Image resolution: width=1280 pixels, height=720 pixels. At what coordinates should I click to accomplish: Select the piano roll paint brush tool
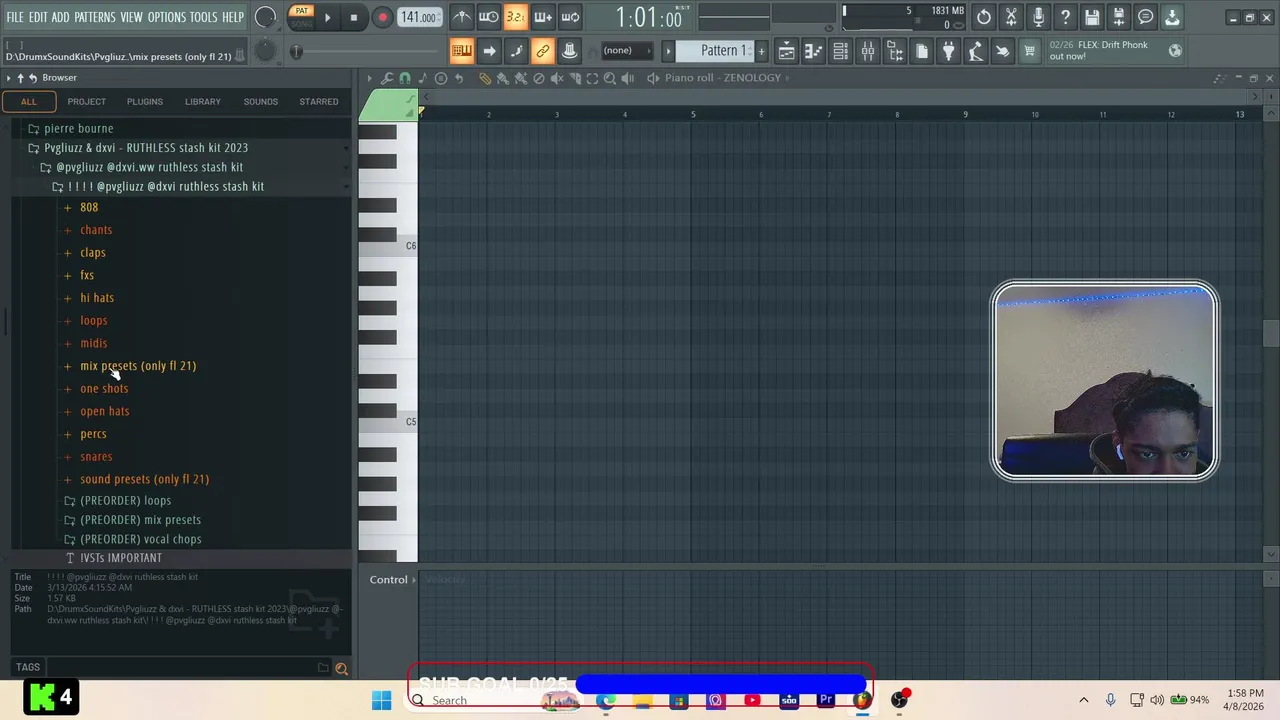[x=503, y=78]
